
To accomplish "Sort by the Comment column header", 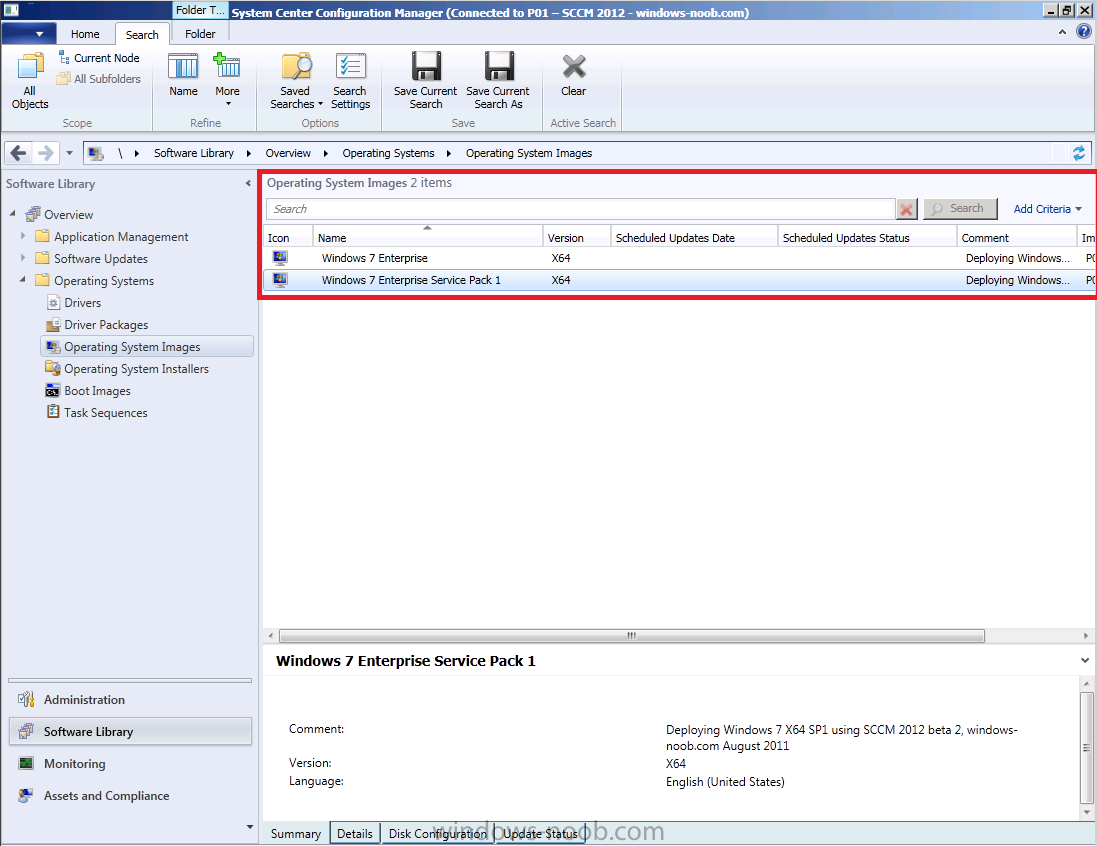I will click(1016, 238).
